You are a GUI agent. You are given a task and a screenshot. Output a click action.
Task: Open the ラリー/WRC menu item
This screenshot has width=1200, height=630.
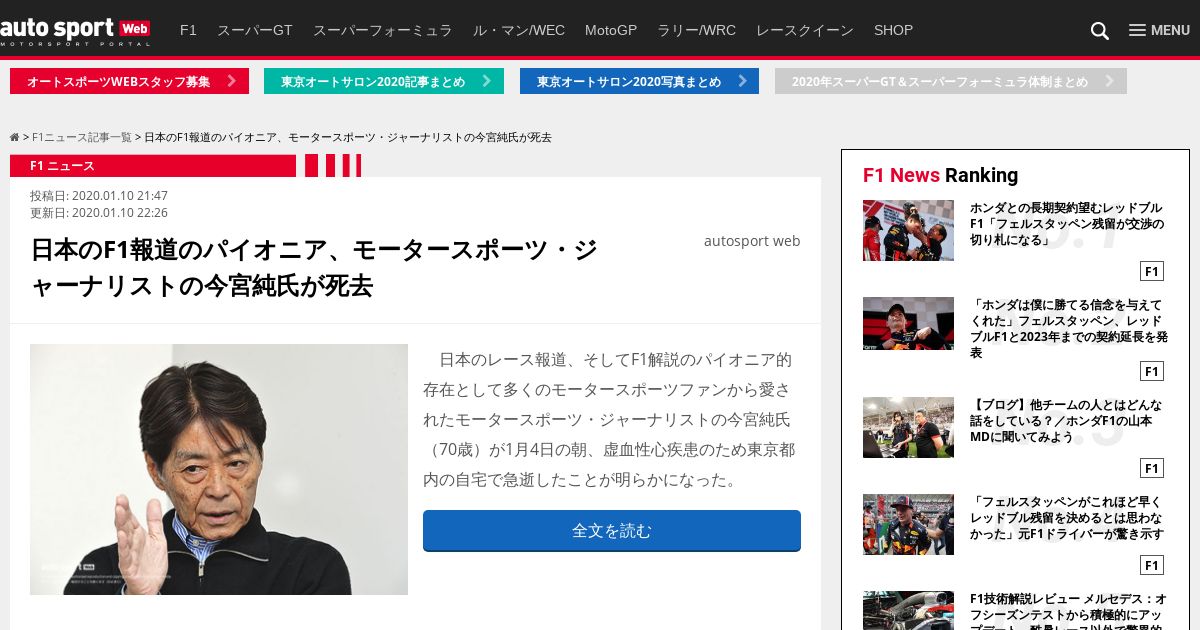pyautogui.click(x=696, y=30)
